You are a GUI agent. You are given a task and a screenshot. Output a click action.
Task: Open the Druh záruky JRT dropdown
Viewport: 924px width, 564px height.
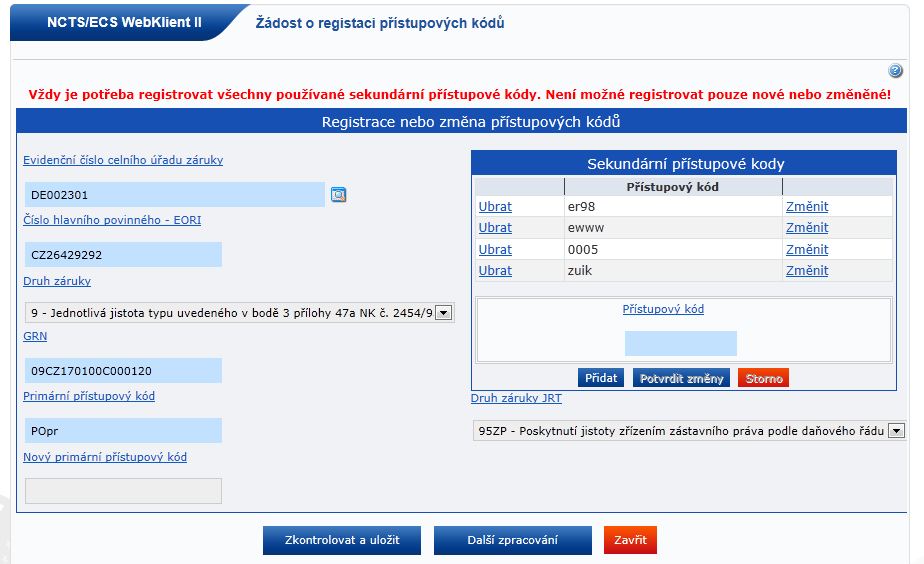[896, 431]
